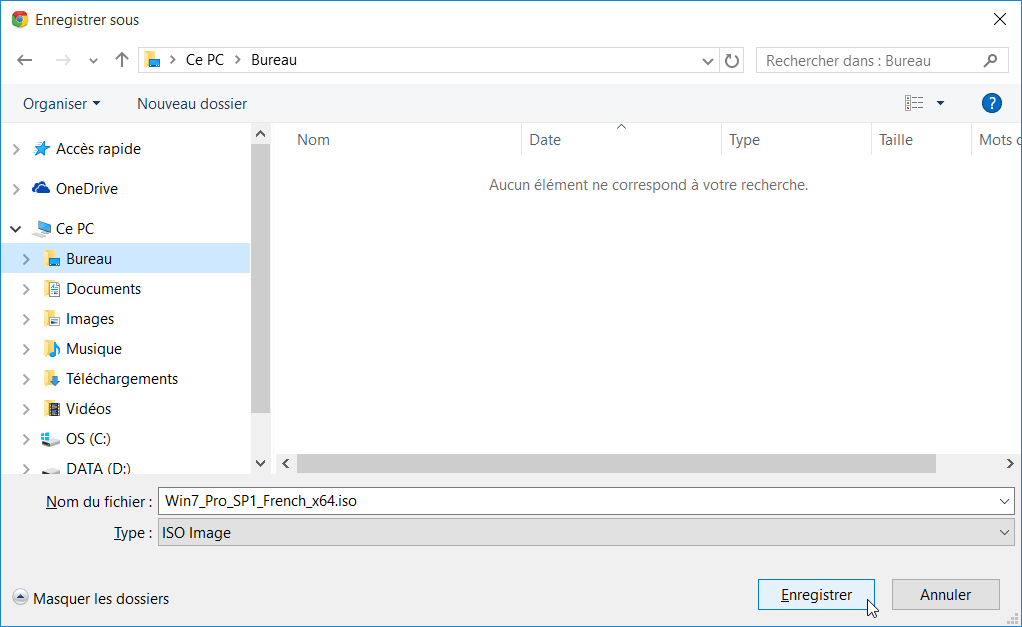Click the horizontal scrollbar left arrow
The image size is (1022, 627).
pyautogui.click(x=285, y=463)
